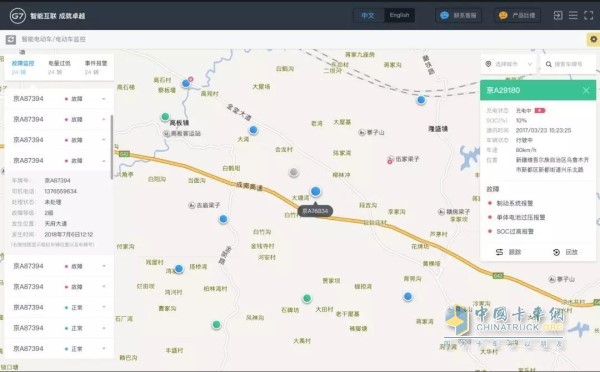This screenshot has height=372, width=600.
Task: Click green vehicle marker above 丰盛村
Action: coord(217,325)
